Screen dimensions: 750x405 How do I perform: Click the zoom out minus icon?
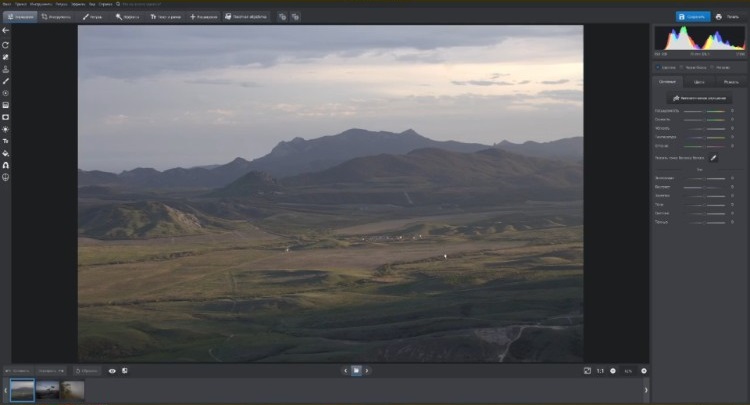click(x=613, y=371)
